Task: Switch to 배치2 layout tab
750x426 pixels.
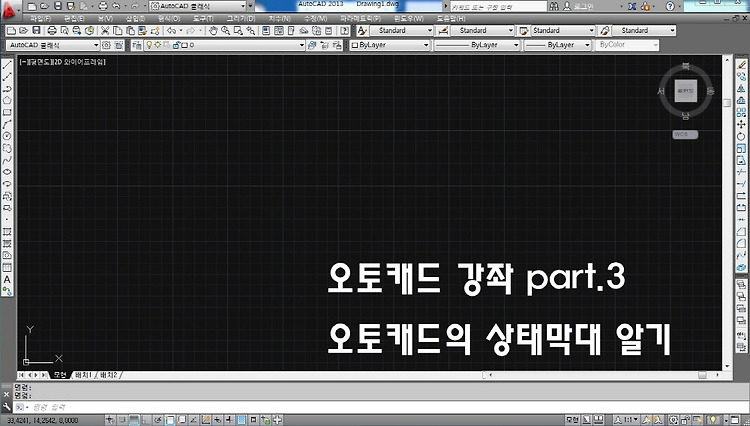Action: (109, 375)
